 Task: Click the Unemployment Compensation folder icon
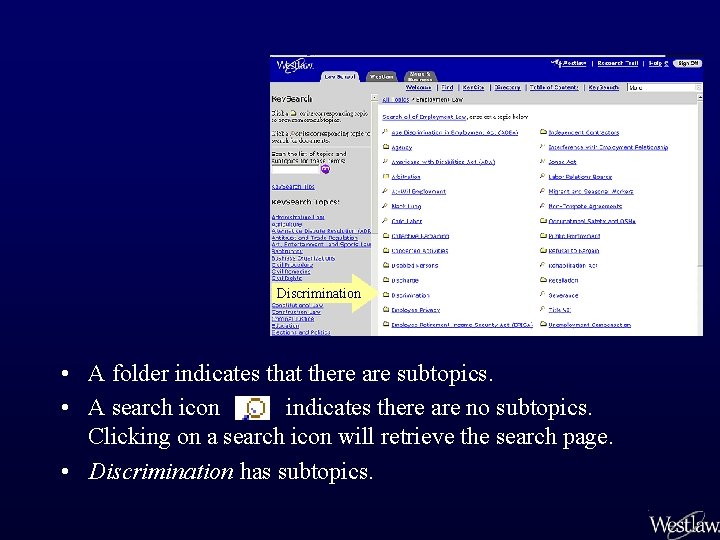pos(543,324)
